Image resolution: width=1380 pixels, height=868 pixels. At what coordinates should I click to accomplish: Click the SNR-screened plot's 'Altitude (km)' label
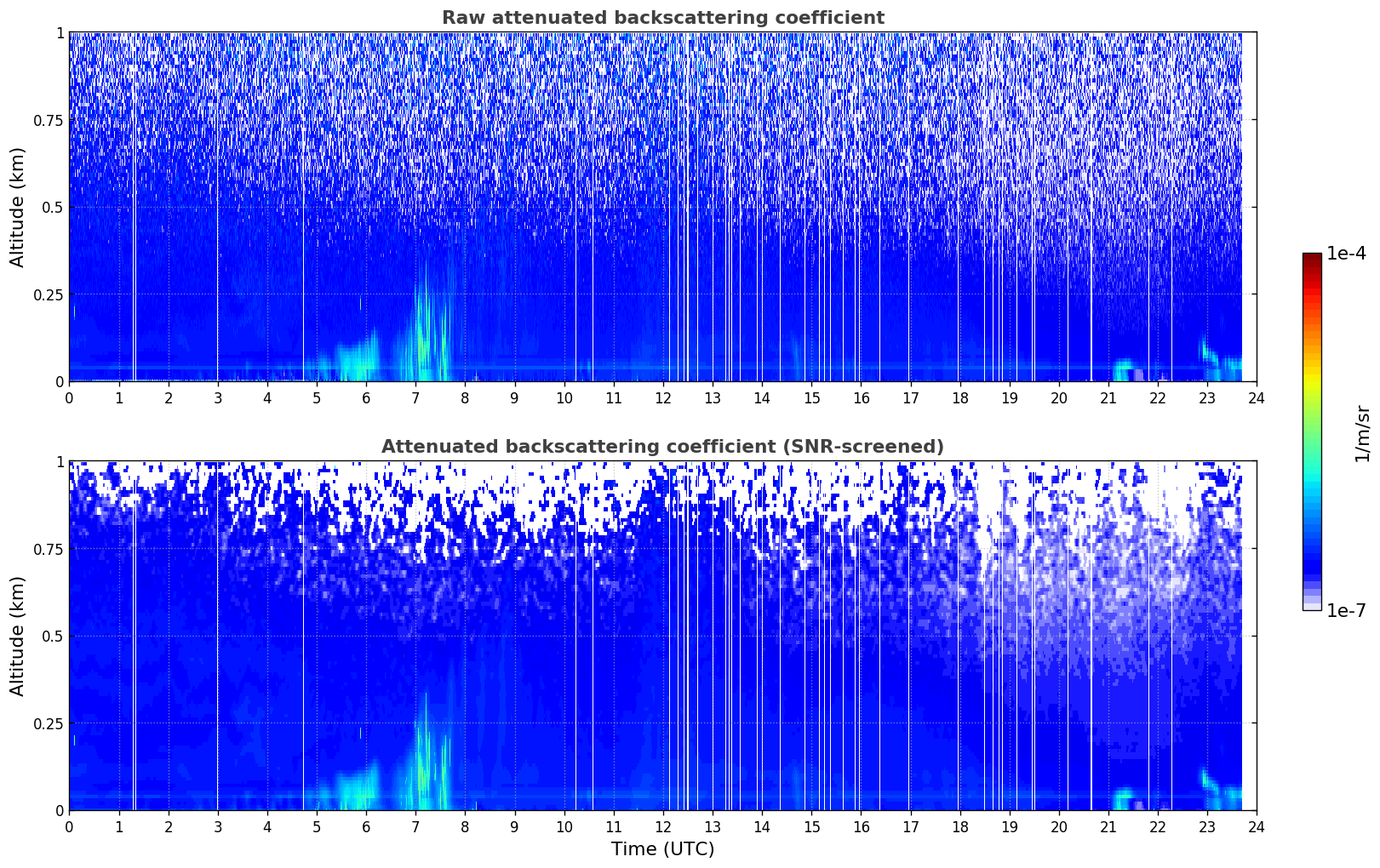click(18, 636)
